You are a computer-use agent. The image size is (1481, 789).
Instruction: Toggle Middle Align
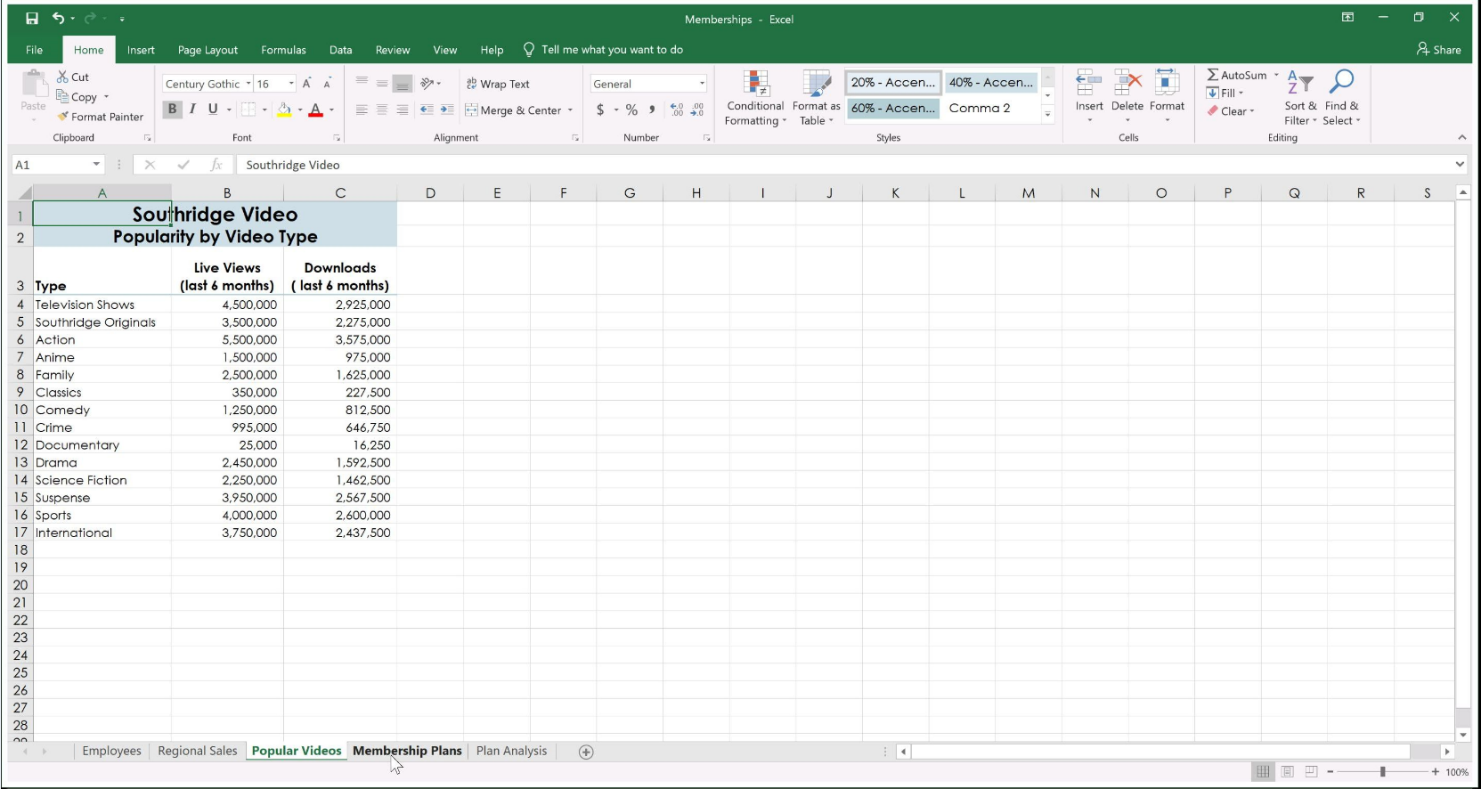pos(382,84)
